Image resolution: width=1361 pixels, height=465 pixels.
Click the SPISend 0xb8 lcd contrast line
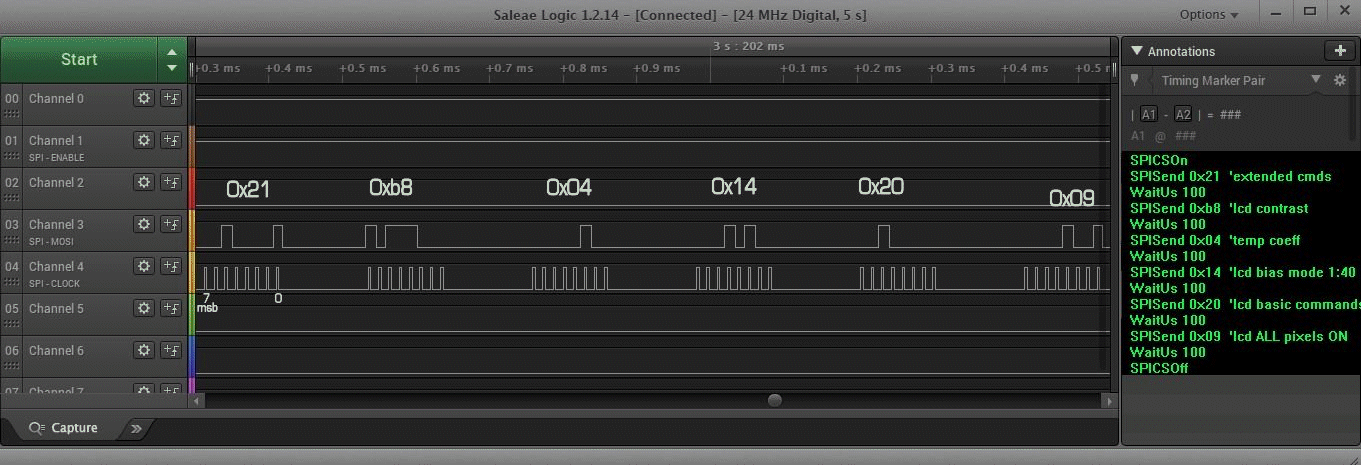coord(1219,208)
